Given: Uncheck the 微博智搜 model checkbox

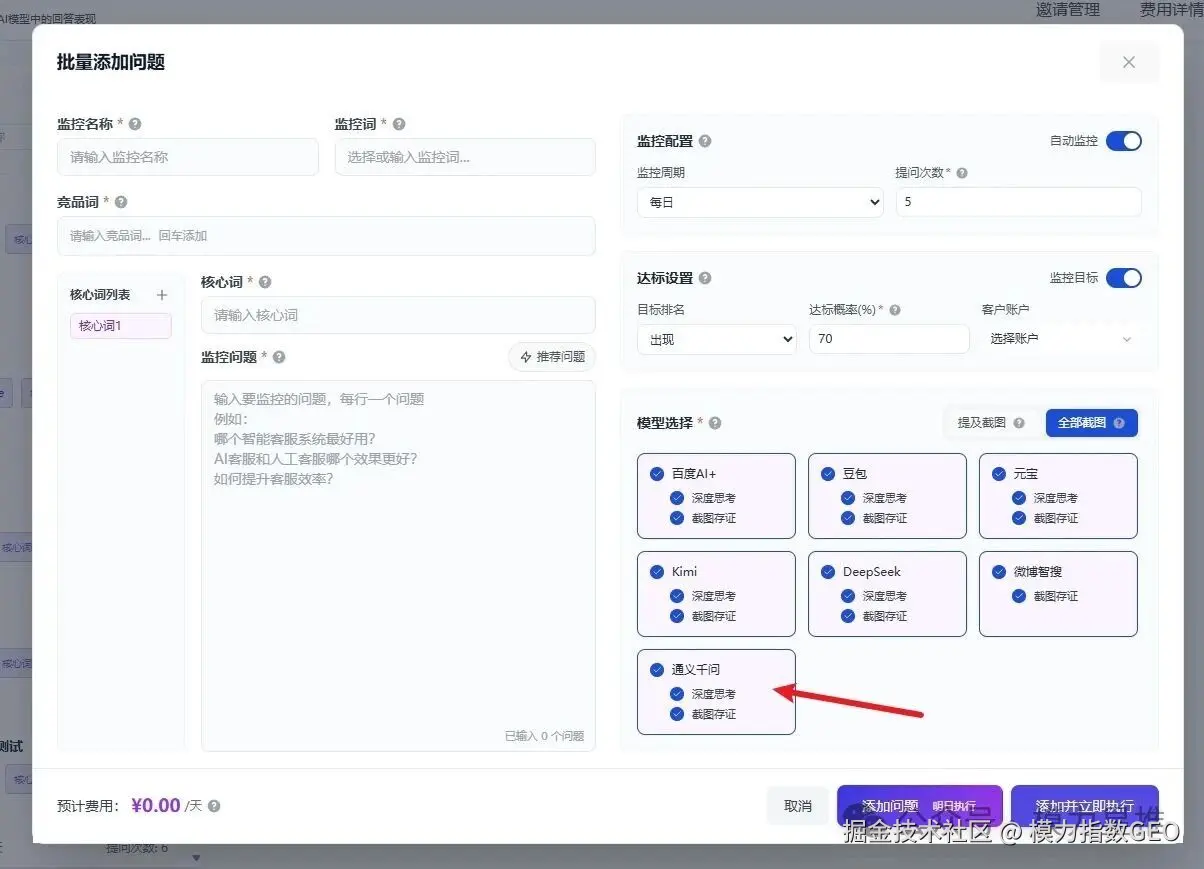Looking at the screenshot, I should pyautogui.click(x=999, y=572).
